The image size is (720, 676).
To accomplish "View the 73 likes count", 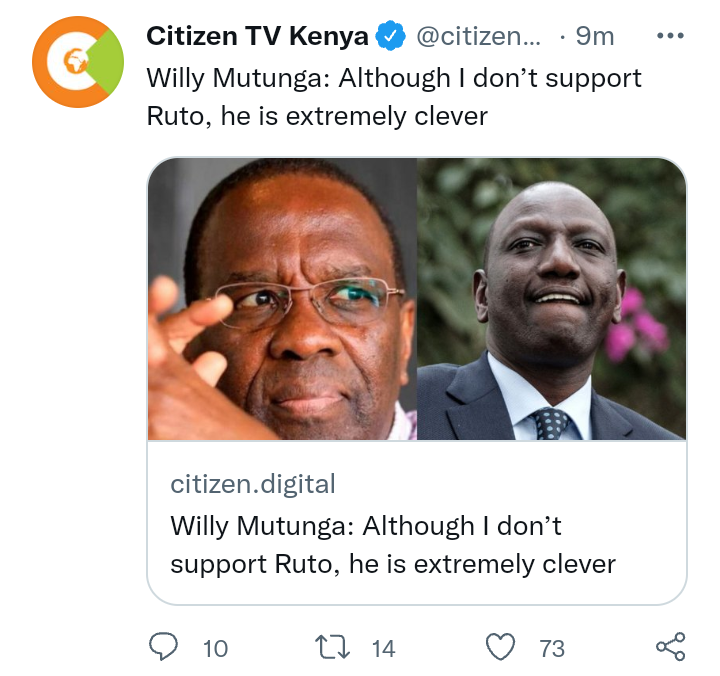I will coord(552,649).
